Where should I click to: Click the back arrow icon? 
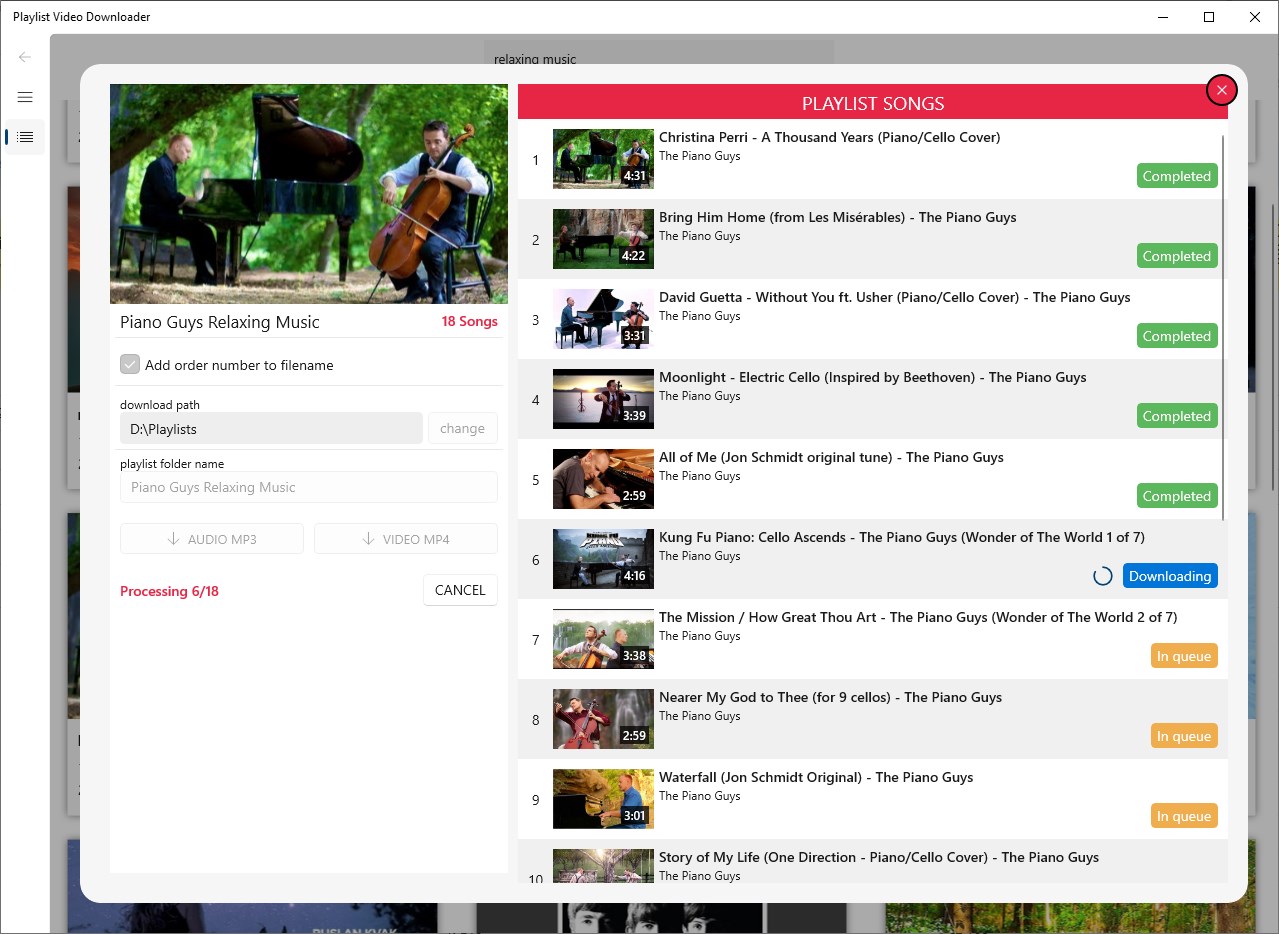[25, 57]
